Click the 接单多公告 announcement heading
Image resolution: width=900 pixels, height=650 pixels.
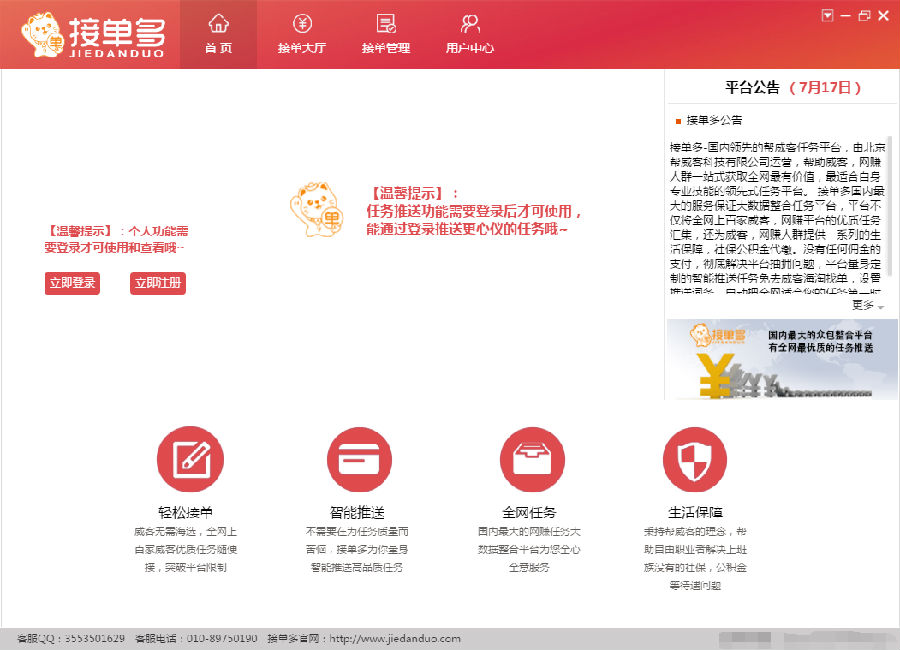point(714,120)
